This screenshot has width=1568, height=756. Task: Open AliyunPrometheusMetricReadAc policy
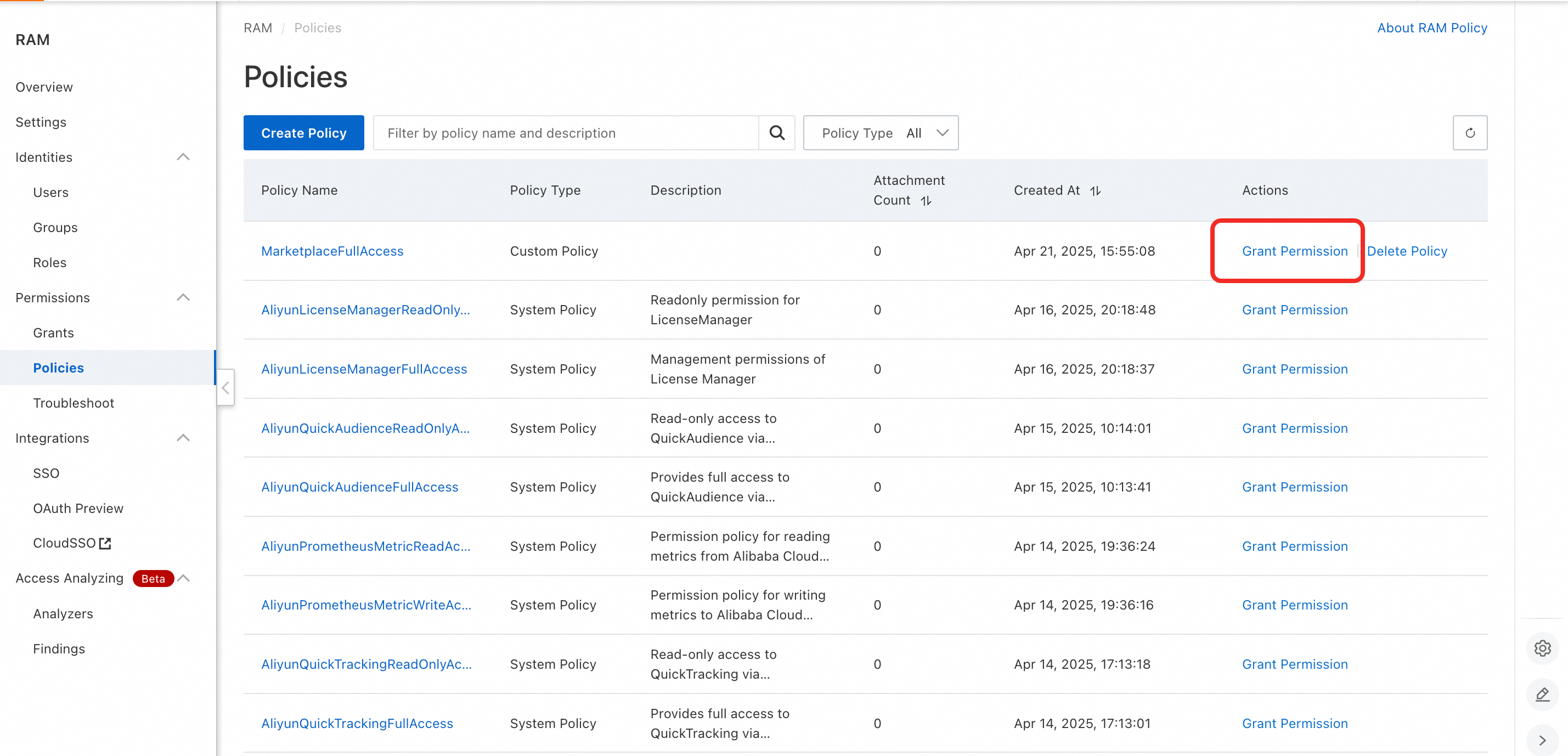[366, 546]
